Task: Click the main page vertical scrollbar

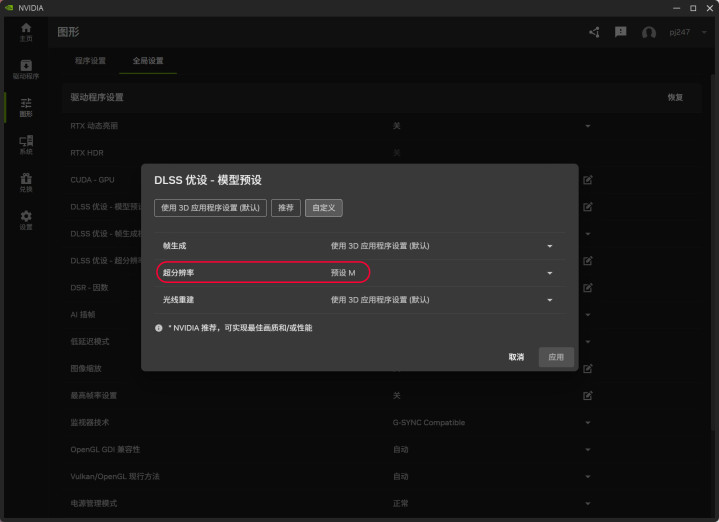Action: [715, 252]
